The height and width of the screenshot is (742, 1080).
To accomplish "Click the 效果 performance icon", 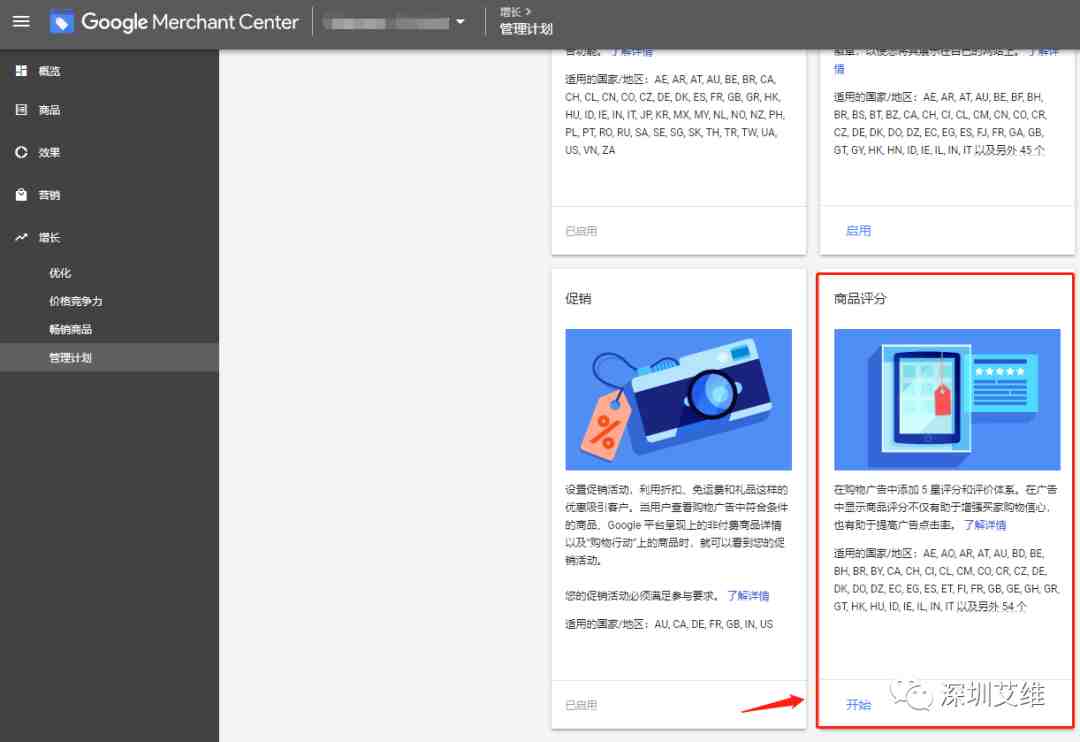I will pos(21,153).
